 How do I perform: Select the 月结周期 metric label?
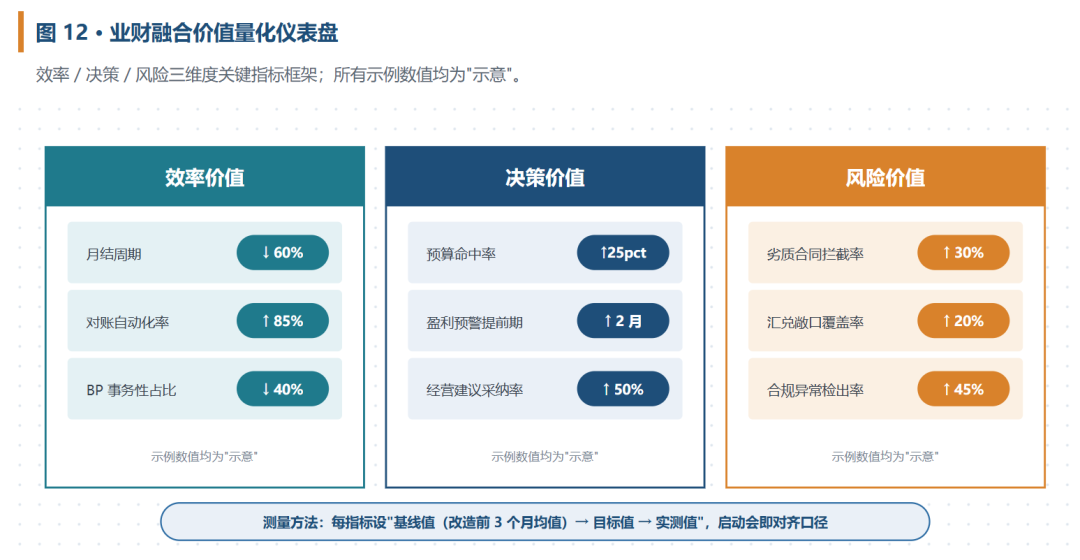tap(114, 254)
